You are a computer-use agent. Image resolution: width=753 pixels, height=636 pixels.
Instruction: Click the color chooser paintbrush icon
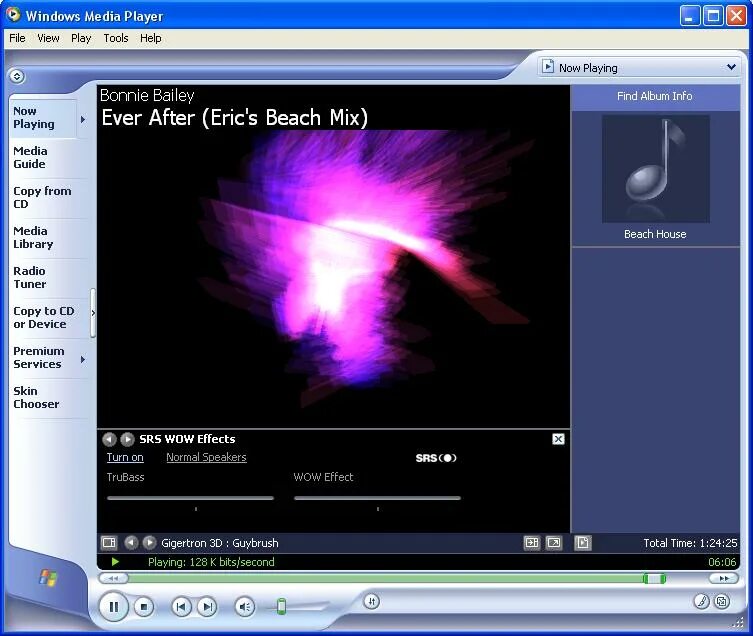[702, 601]
